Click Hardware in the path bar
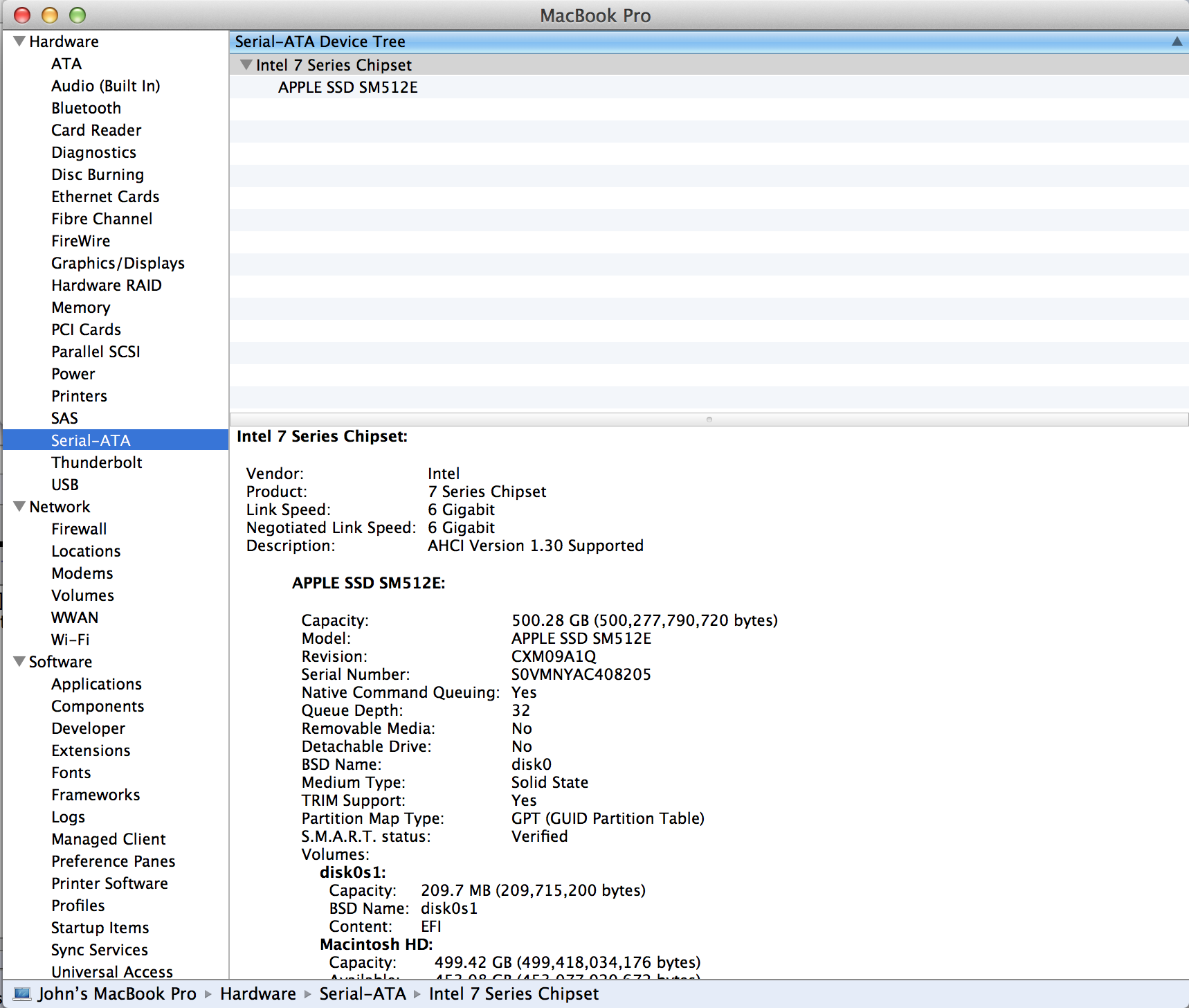The width and height of the screenshot is (1189, 1008). 258,994
